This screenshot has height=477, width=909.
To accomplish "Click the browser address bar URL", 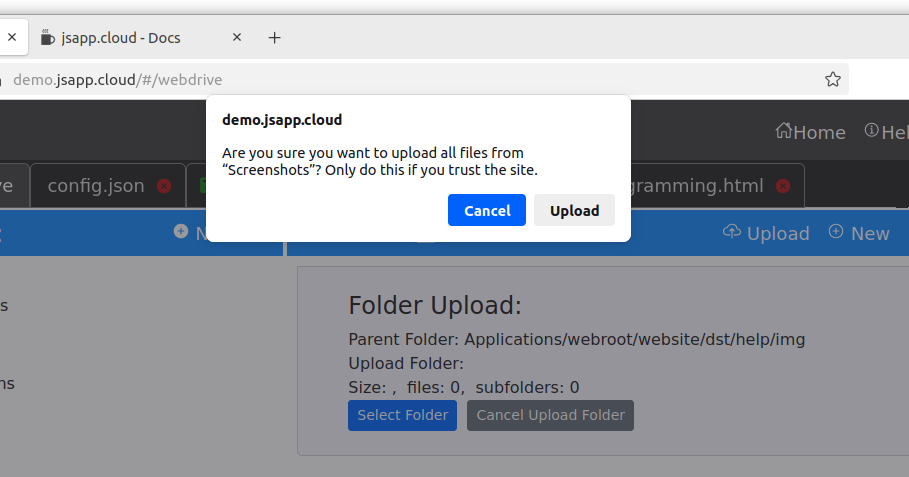I will 118,79.
